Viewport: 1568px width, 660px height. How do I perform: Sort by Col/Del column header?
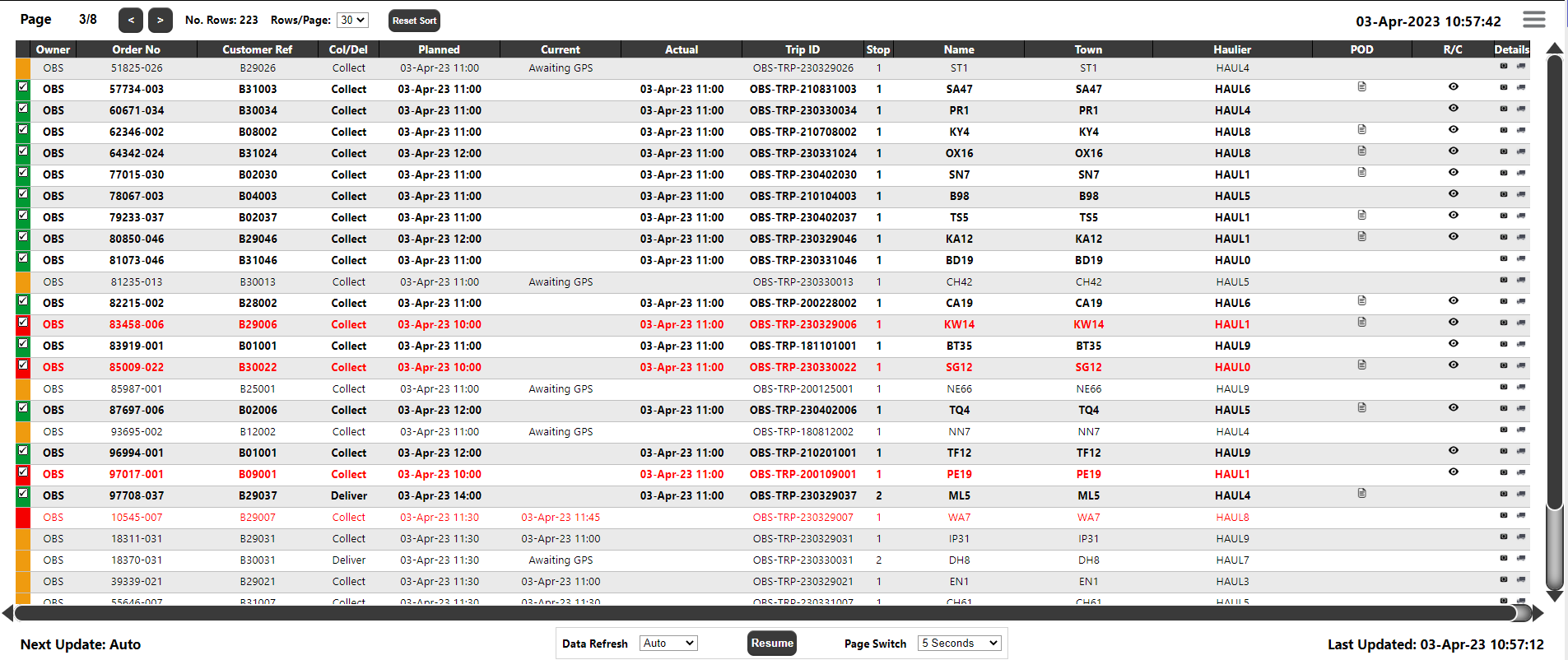(349, 49)
